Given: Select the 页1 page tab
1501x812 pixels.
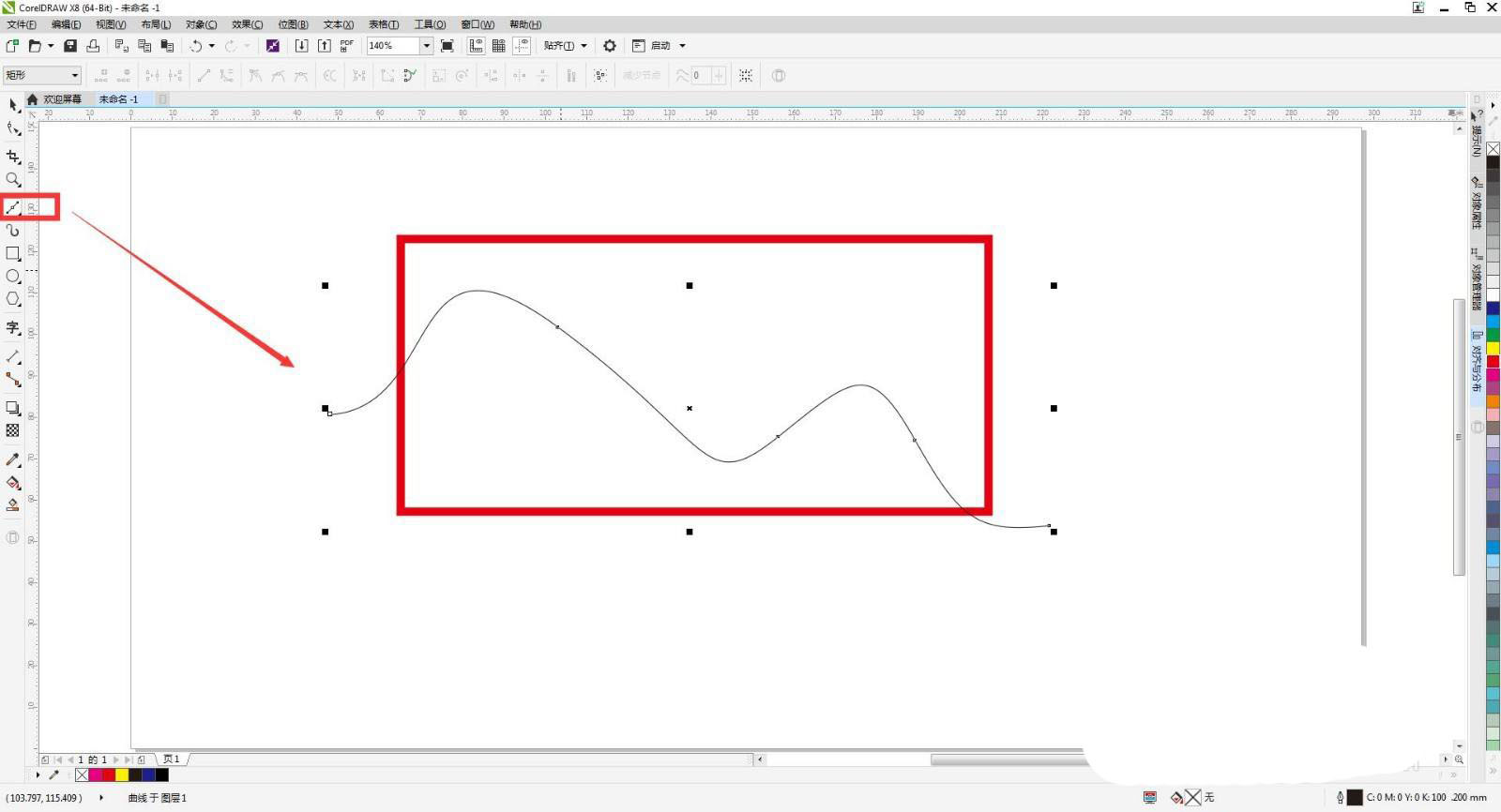Looking at the screenshot, I should coord(172,759).
